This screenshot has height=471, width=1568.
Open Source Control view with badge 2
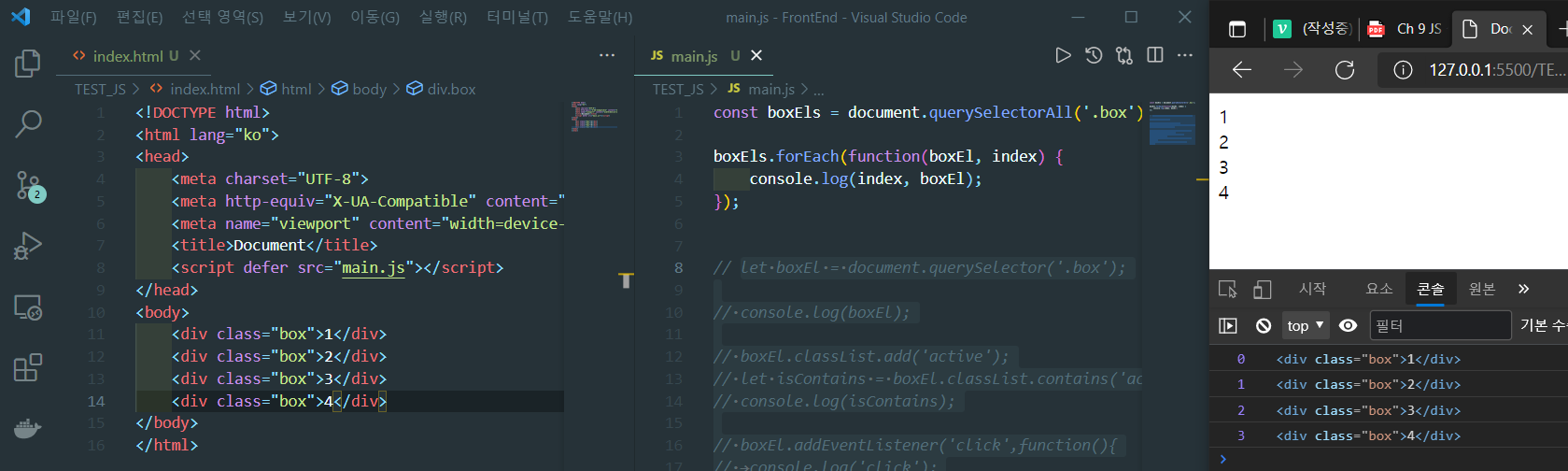30,186
